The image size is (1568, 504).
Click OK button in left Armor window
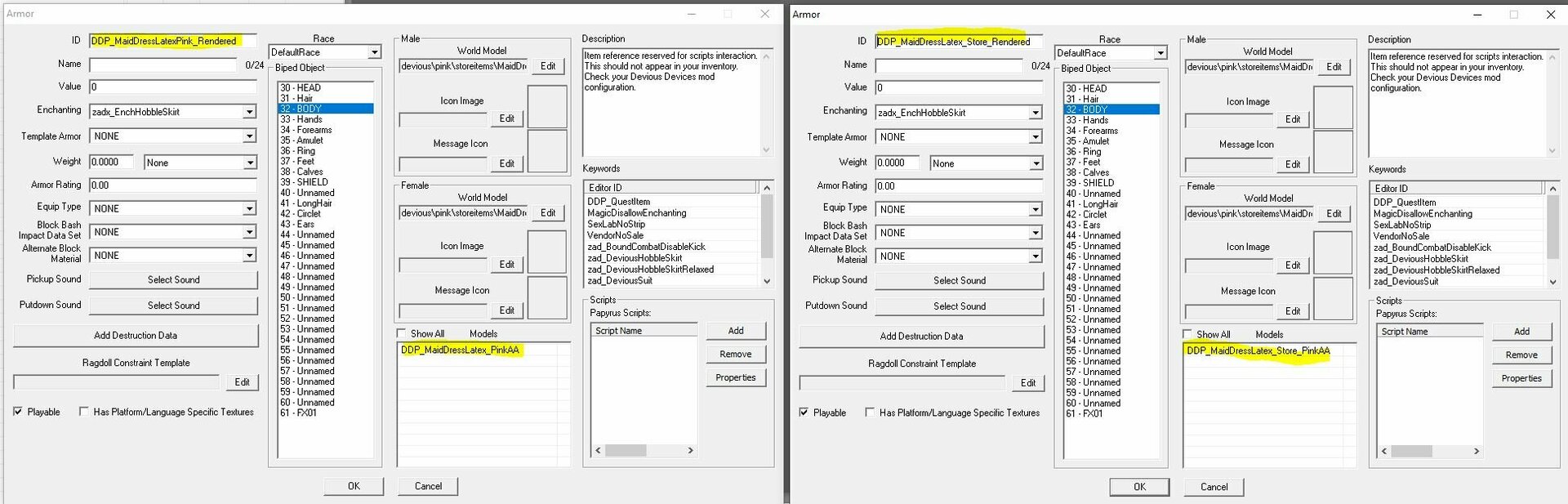point(354,486)
